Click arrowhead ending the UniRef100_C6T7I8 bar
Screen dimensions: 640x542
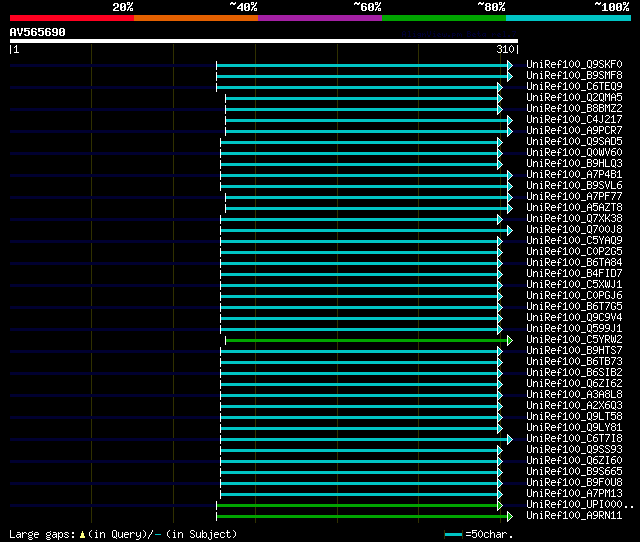coord(510,440)
